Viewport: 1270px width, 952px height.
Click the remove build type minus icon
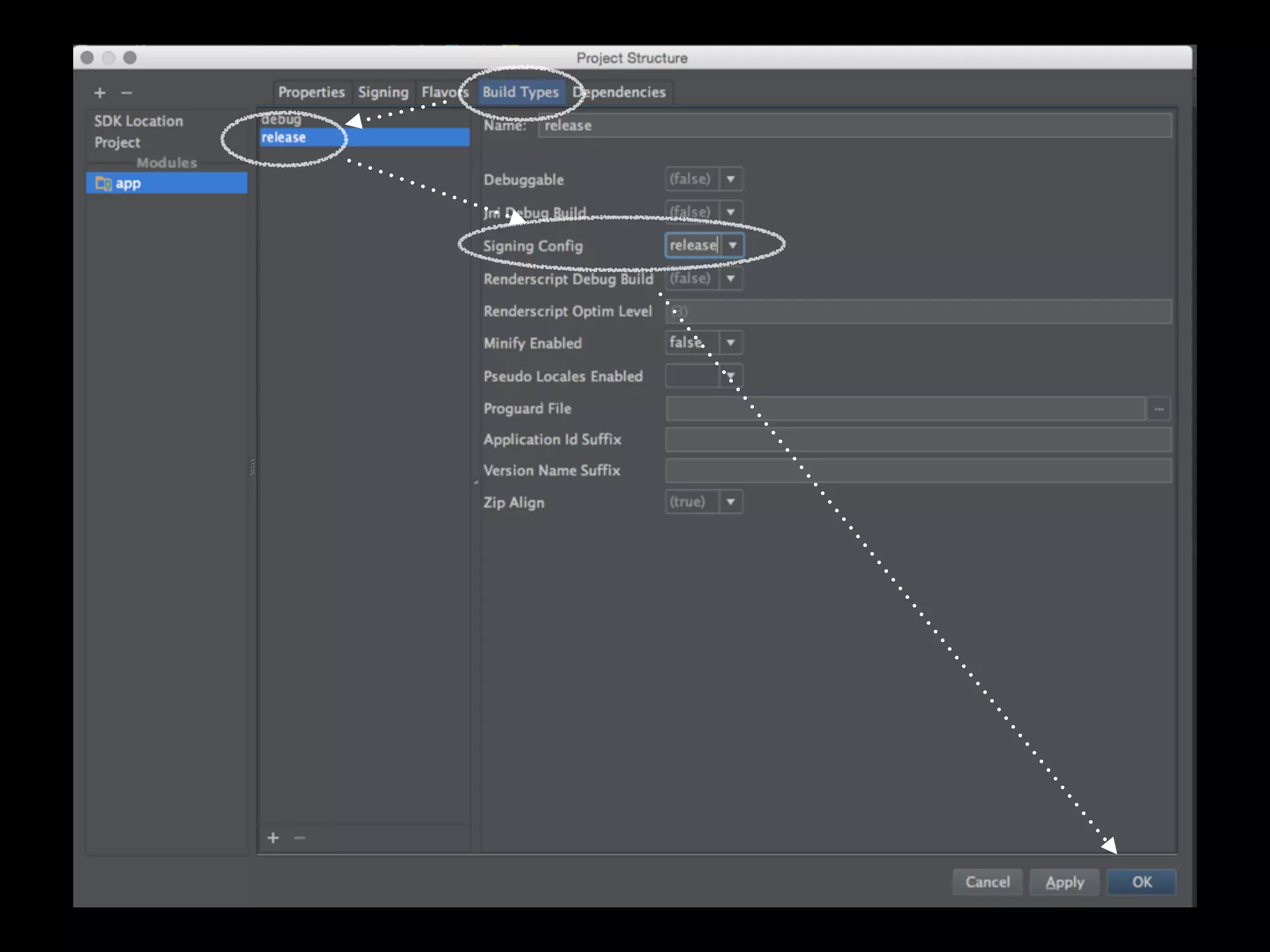point(300,838)
